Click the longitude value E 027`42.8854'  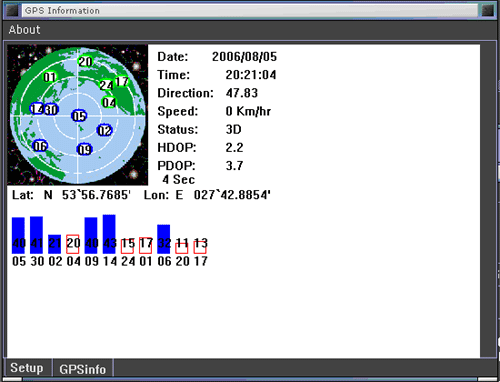pyautogui.click(x=223, y=195)
